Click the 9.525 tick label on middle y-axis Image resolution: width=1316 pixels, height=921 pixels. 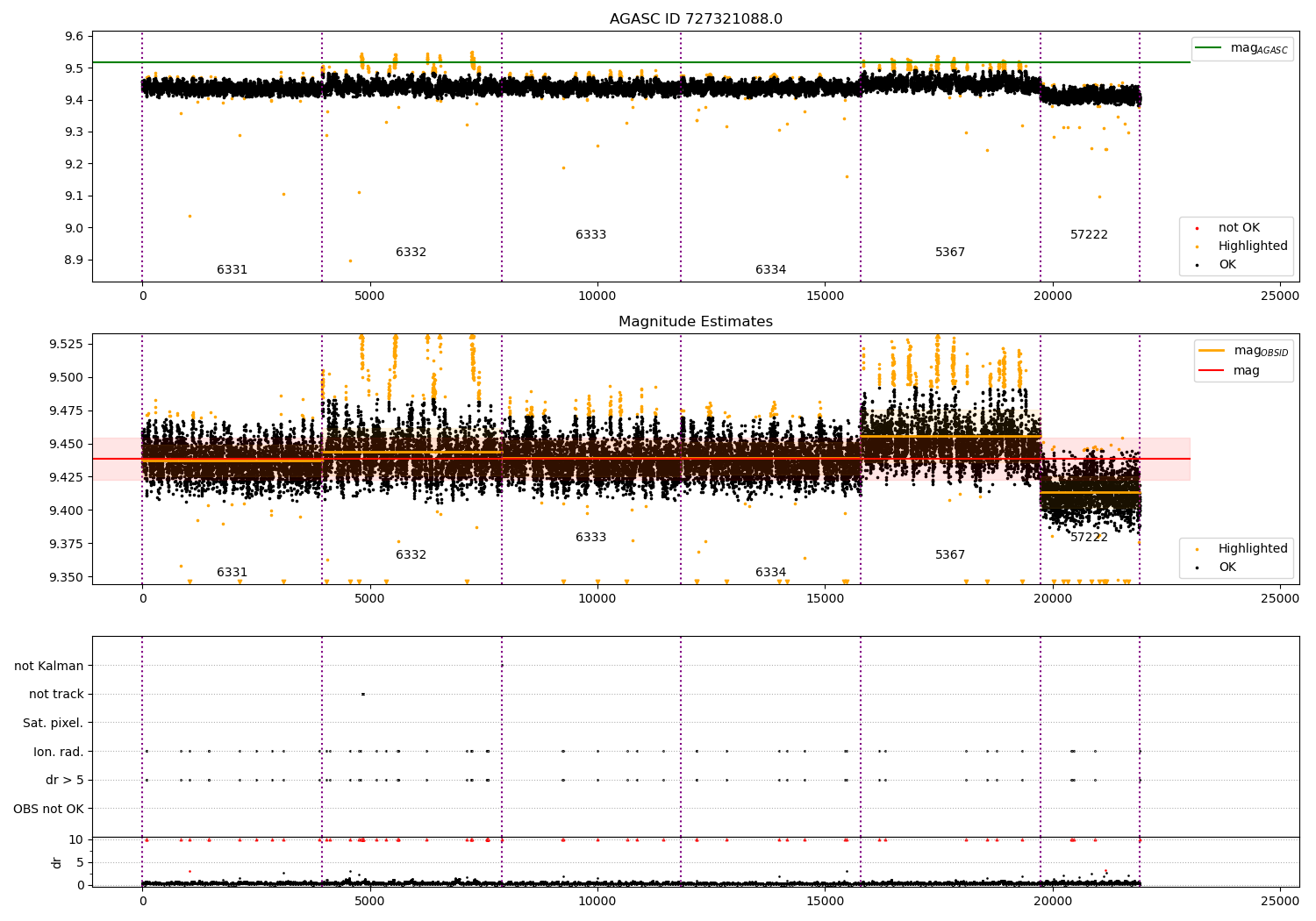pyautogui.click(x=67, y=344)
